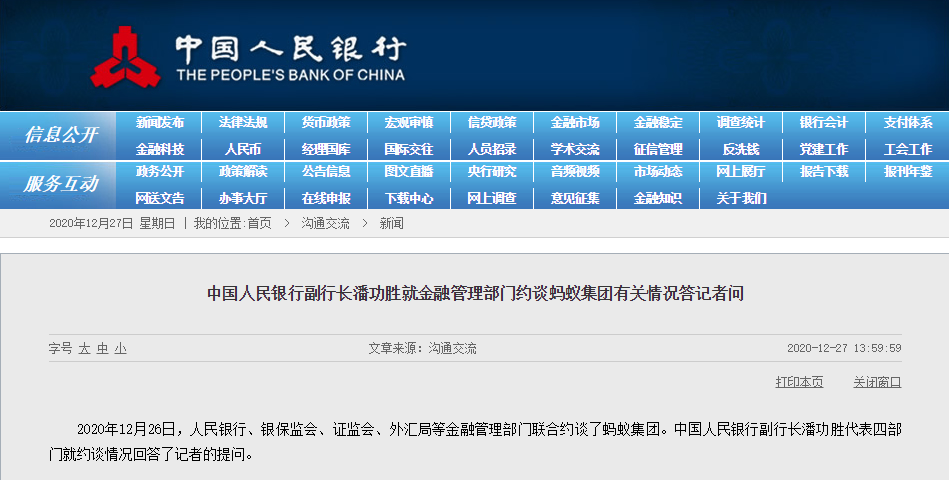Open 征信管理 section
Screen dimensions: 949x480
[658, 149]
